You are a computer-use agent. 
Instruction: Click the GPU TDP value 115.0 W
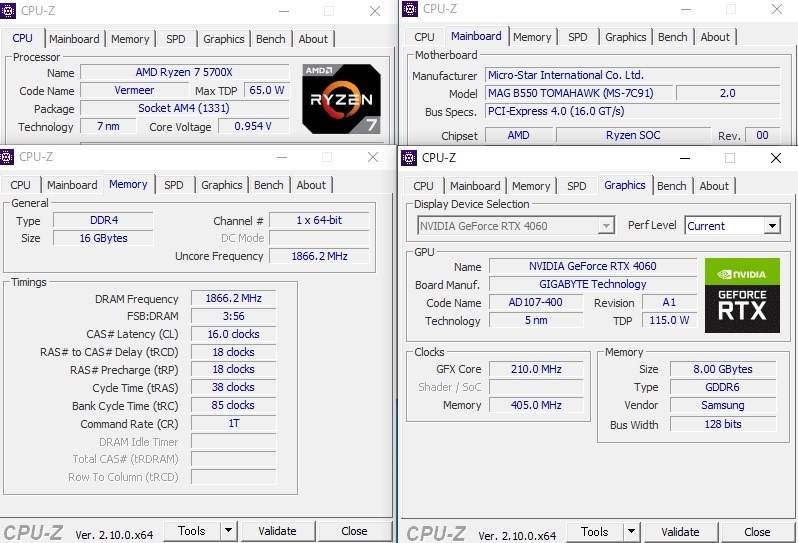(669, 320)
